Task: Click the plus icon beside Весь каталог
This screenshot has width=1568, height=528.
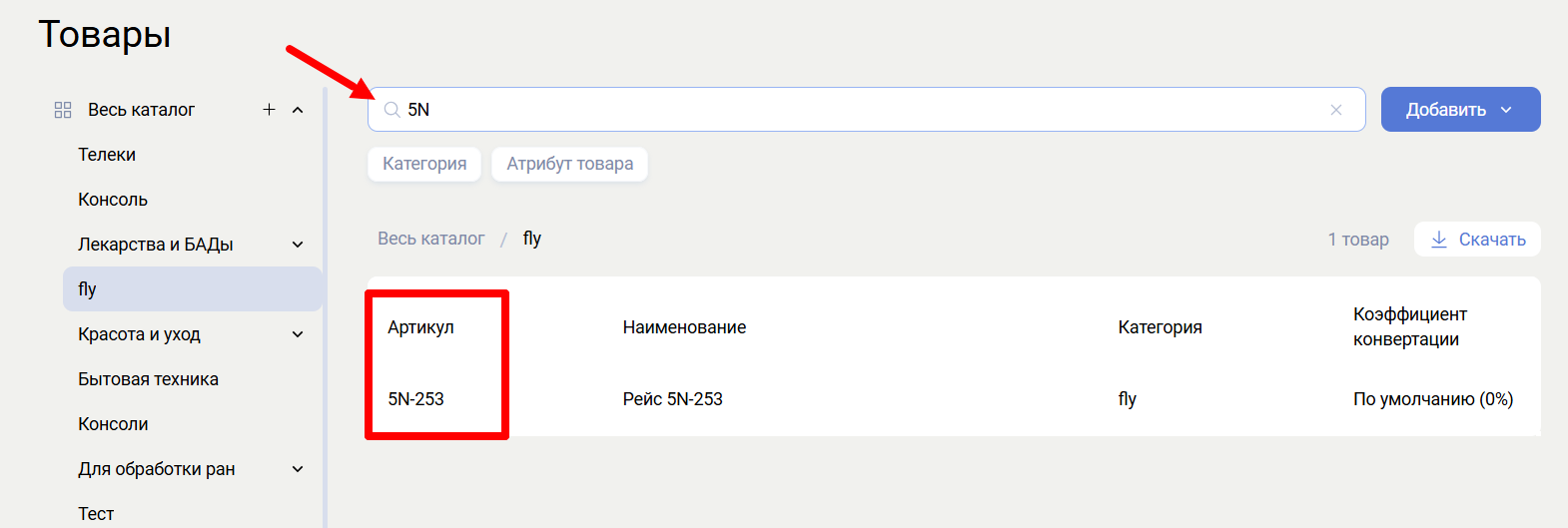Action: click(x=269, y=110)
